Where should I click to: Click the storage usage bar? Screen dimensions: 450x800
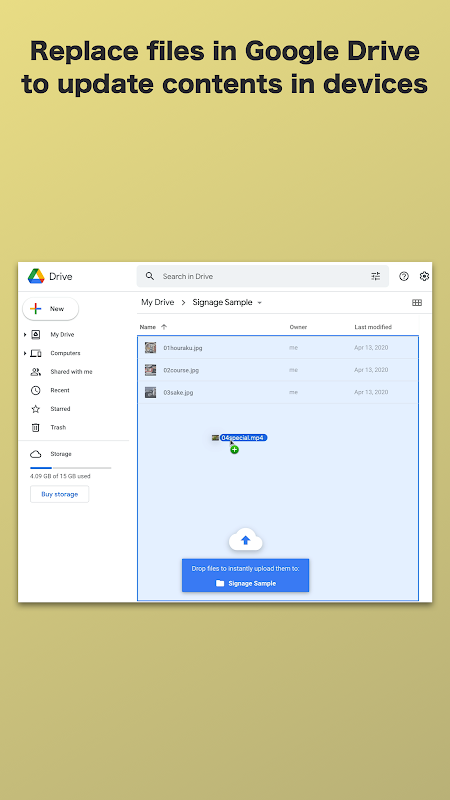click(70, 468)
